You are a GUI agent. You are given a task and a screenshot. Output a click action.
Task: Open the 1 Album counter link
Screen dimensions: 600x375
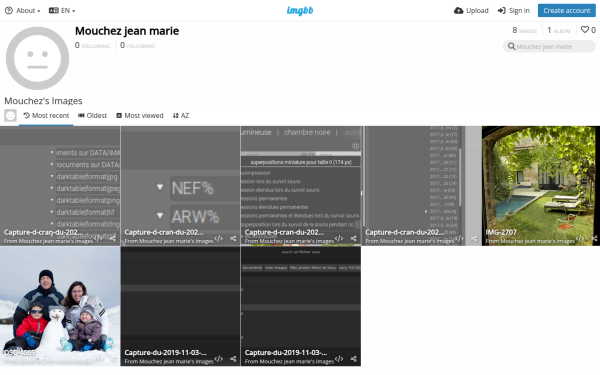click(559, 30)
